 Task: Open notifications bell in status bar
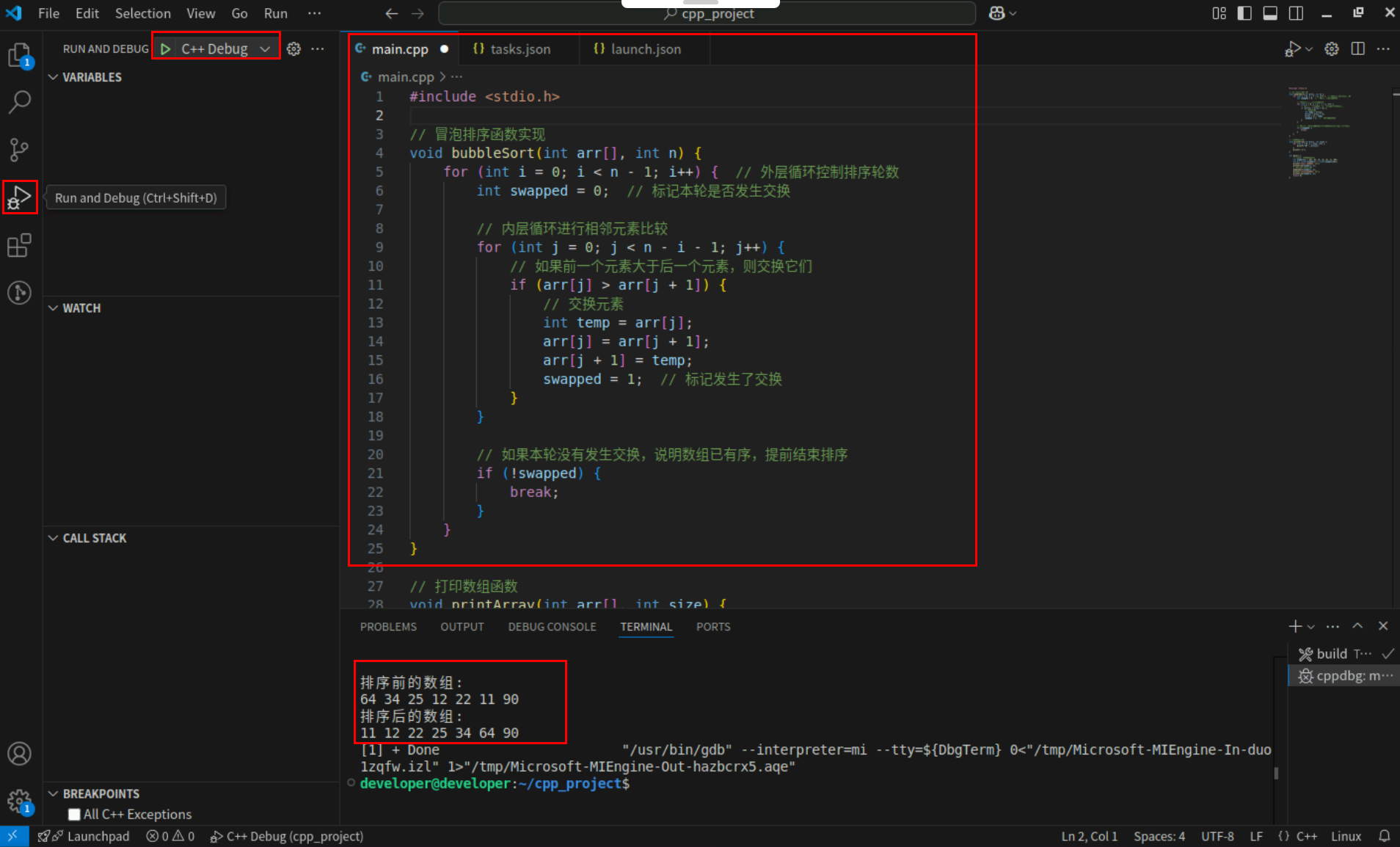[x=1385, y=836]
